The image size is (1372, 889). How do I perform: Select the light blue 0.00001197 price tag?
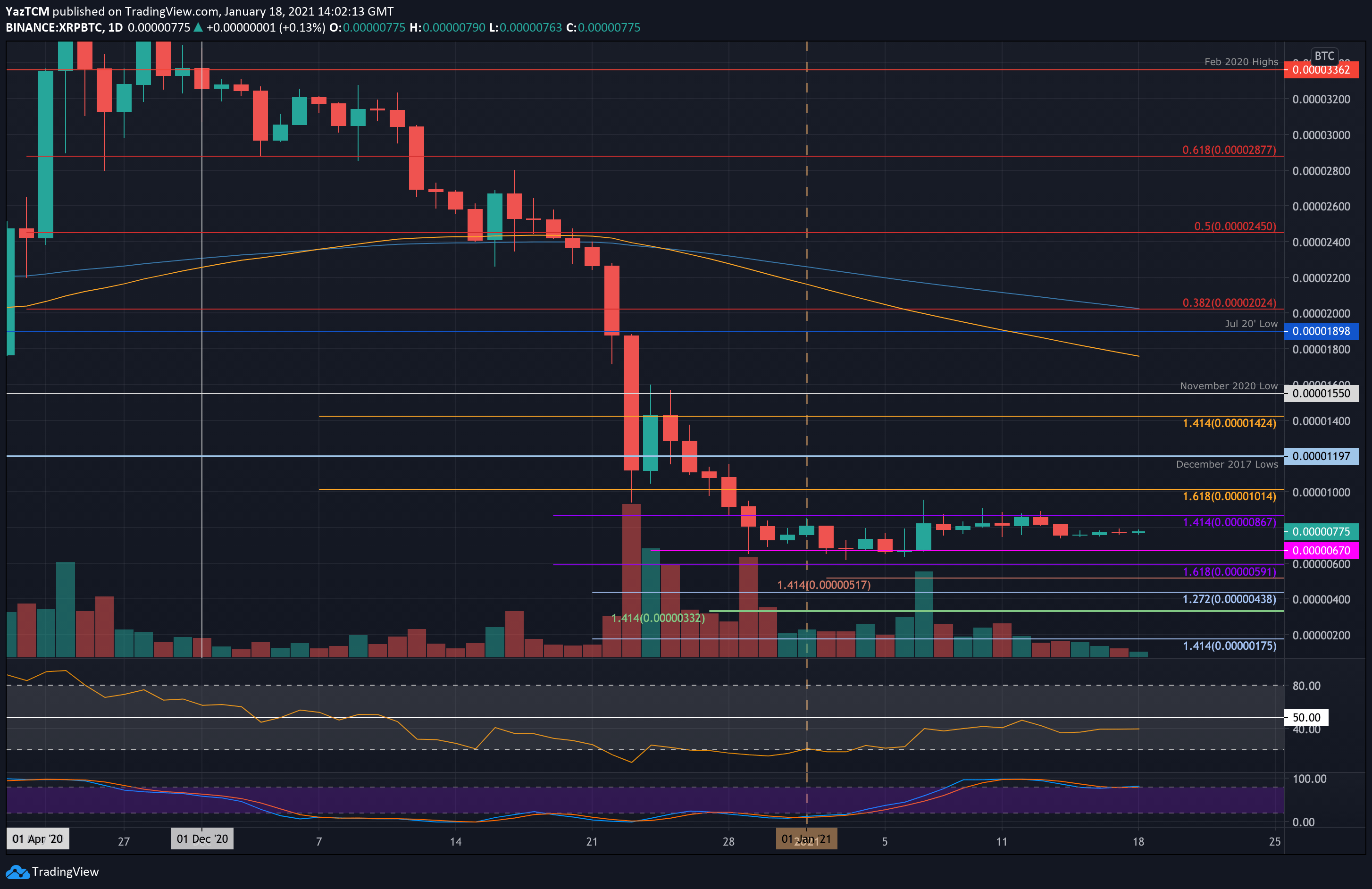(1321, 456)
